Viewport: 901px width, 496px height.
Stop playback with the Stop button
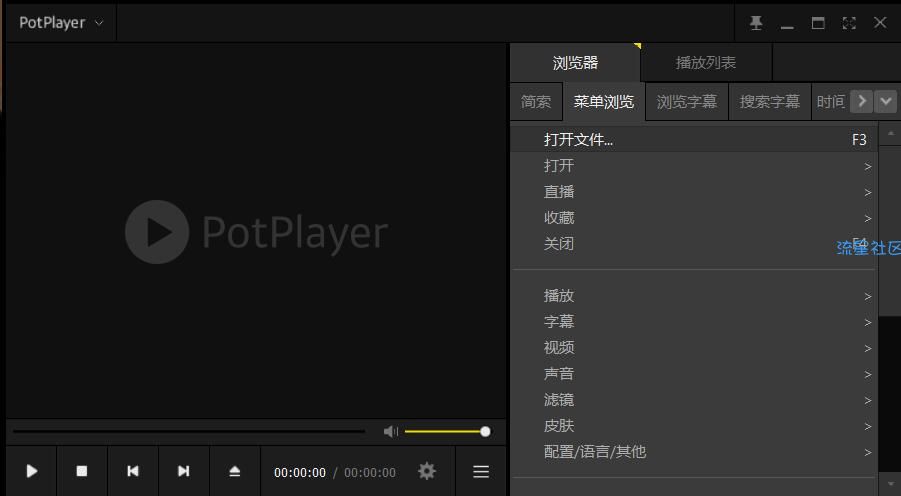pyautogui.click(x=82, y=471)
